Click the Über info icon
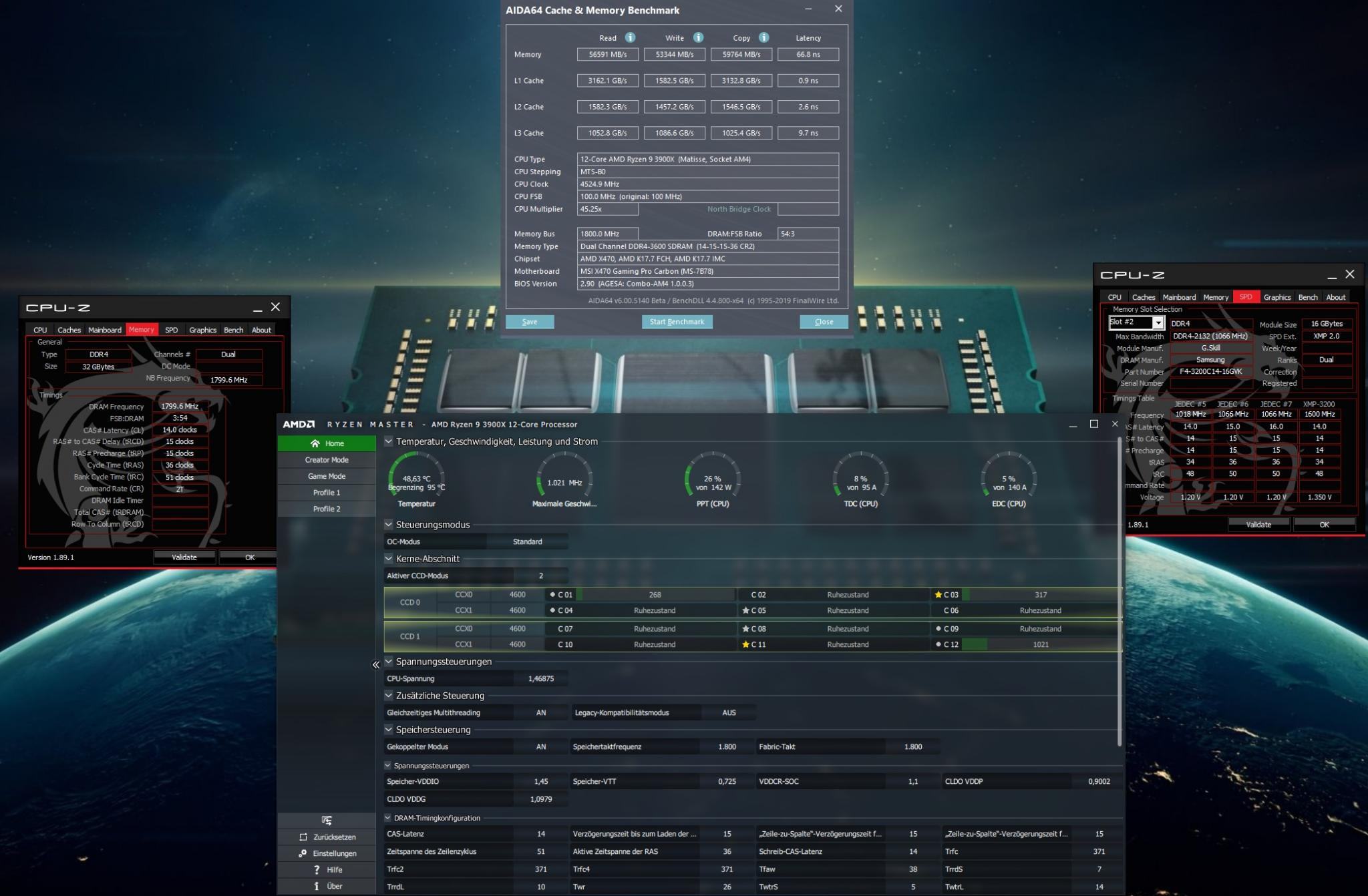Image resolution: width=1368 pixels, height=896 pixels. pos(317,886)
